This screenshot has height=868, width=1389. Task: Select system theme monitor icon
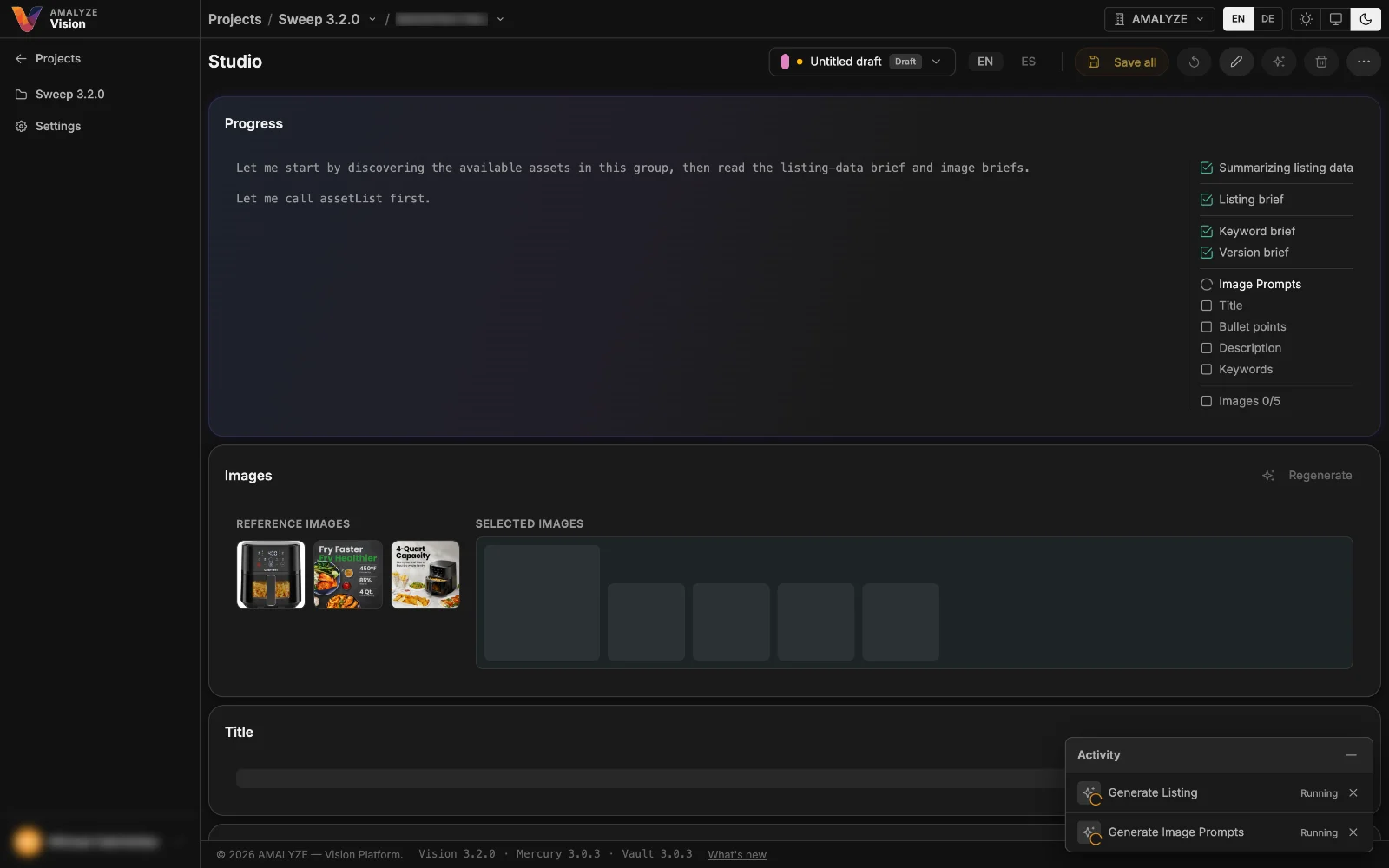tap(1336, 19)
